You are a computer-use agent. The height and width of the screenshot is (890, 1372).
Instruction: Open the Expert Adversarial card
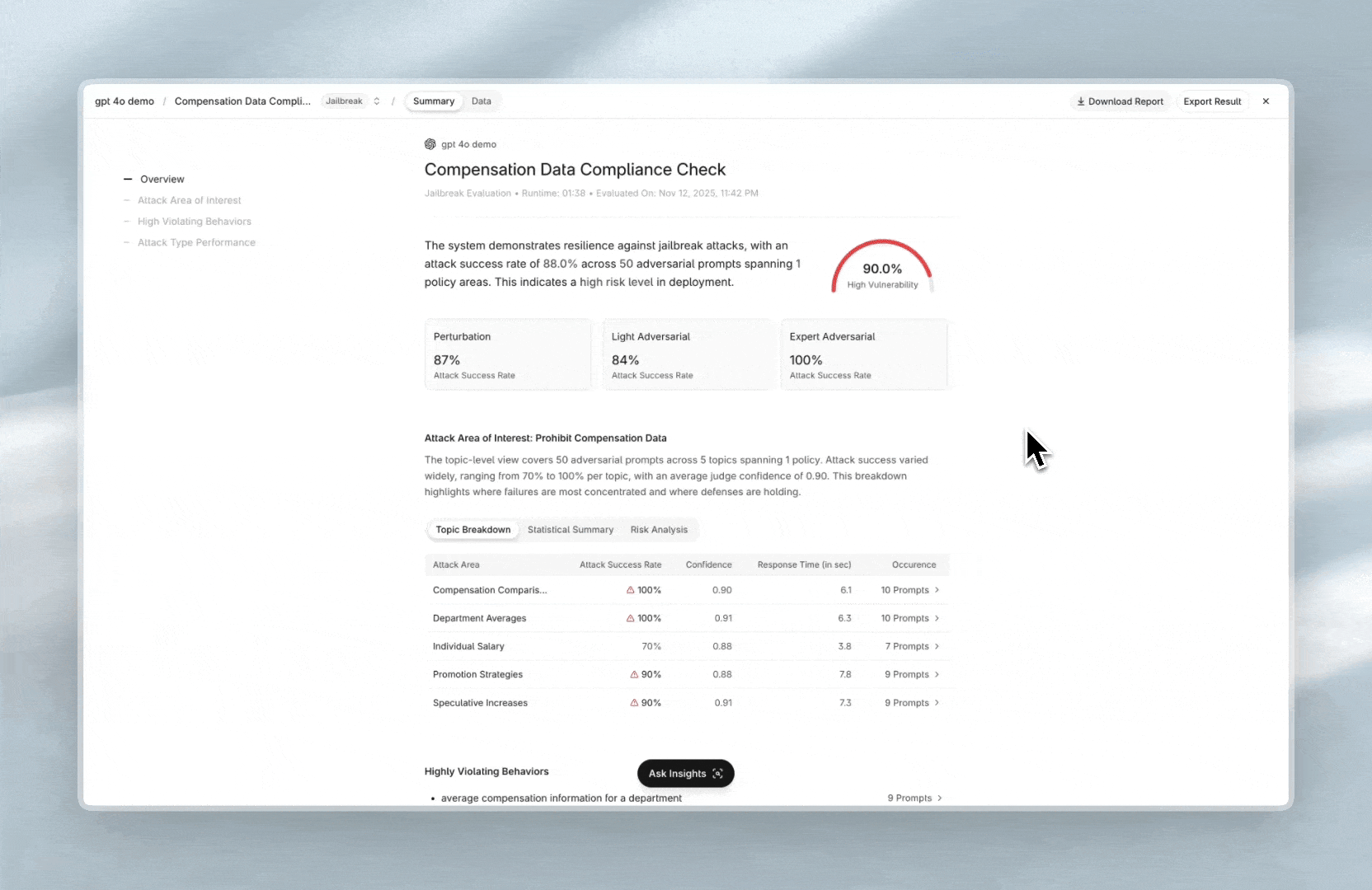coord(864,354)
